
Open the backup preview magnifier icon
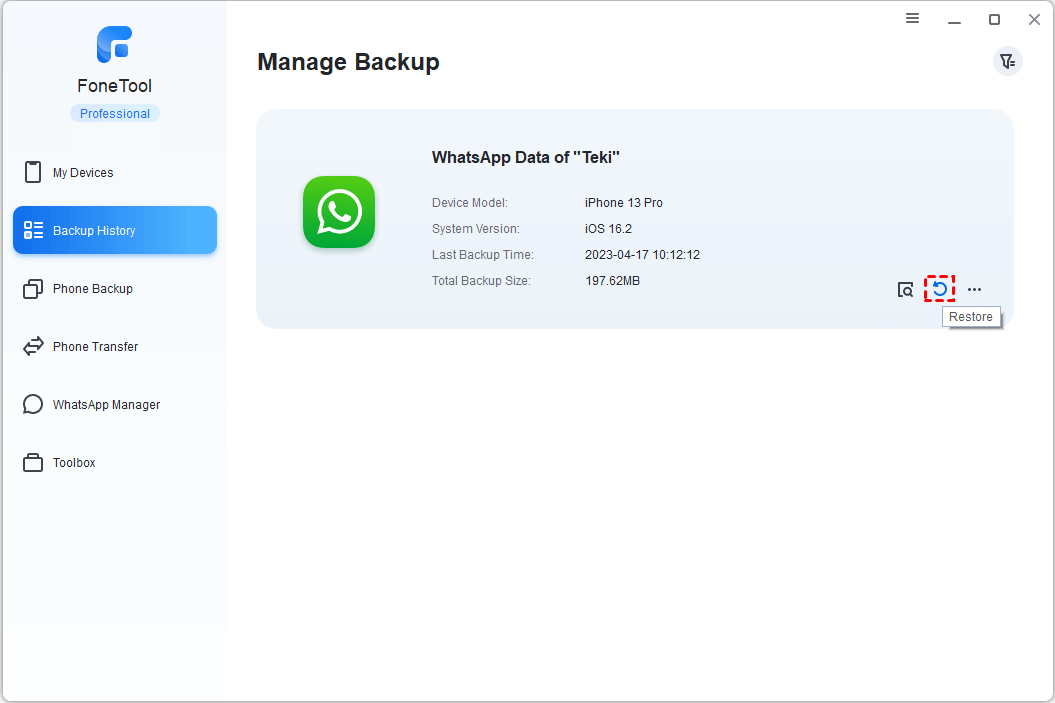[905, 288]
